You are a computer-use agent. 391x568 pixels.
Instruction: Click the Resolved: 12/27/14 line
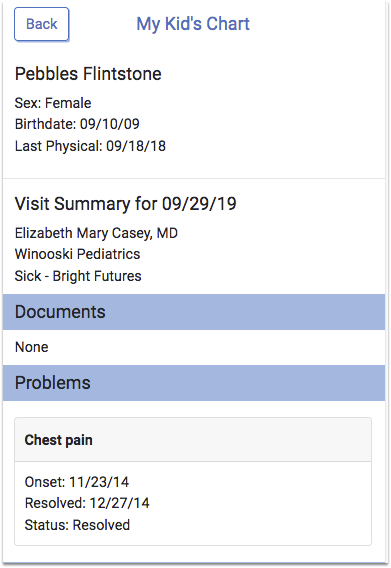point(87,503)
